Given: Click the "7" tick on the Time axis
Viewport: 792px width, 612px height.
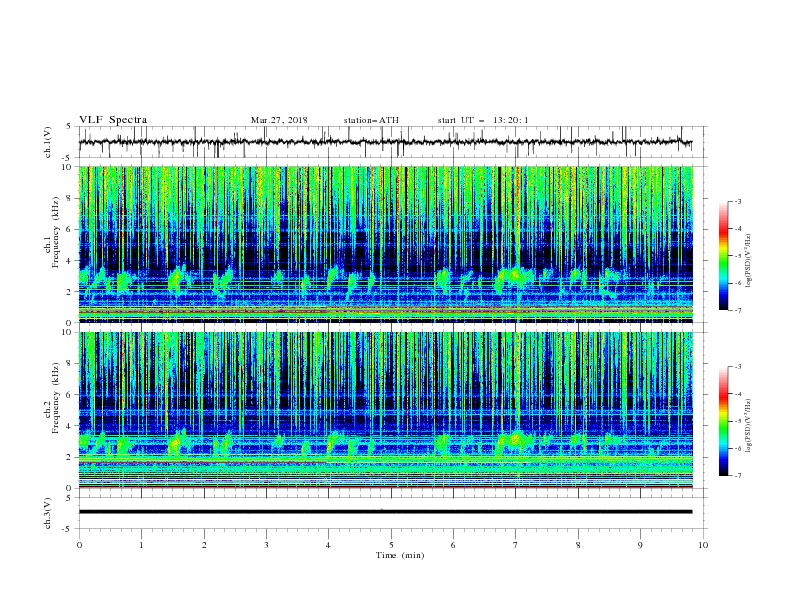Looking at the screenshot, I should click(516, 545).
